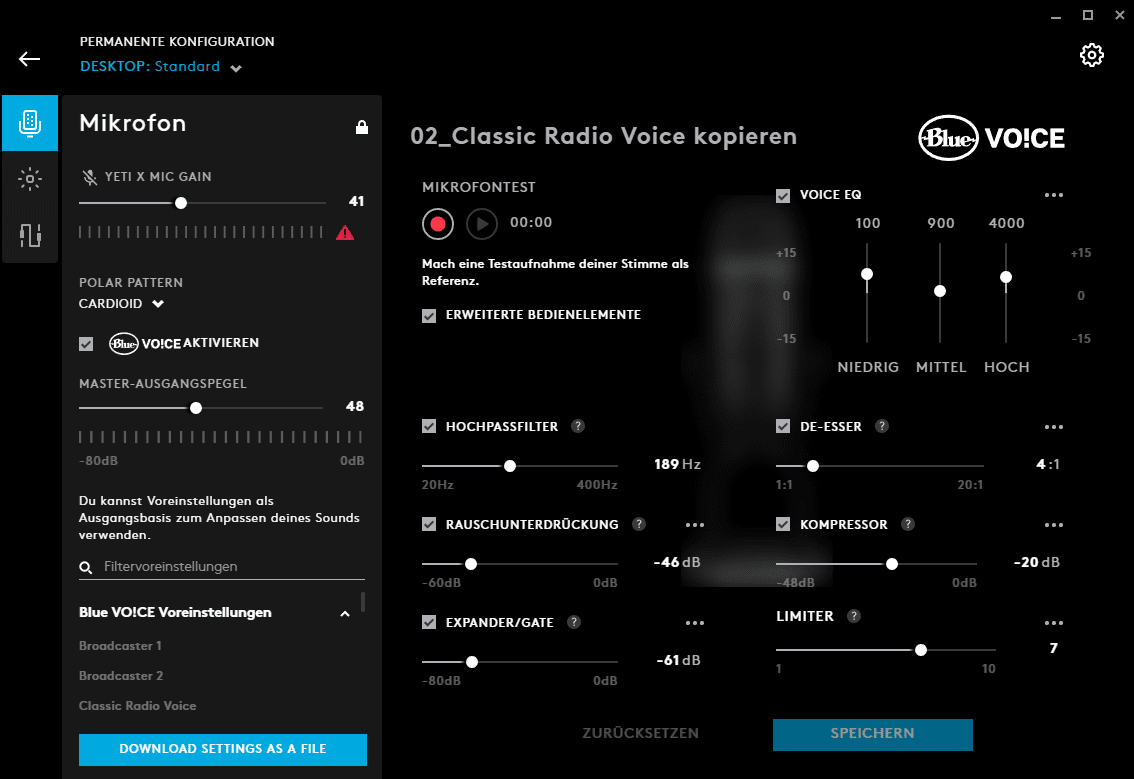Open Limiter more options dots
The height and width of the screenshot is (779, 1134).
tap(1054, 623)
